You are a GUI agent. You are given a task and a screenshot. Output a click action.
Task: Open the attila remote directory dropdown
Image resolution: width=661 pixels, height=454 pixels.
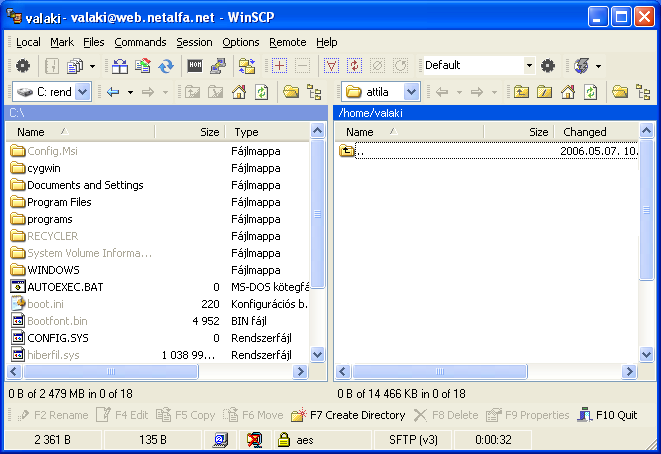click(411, 92)
